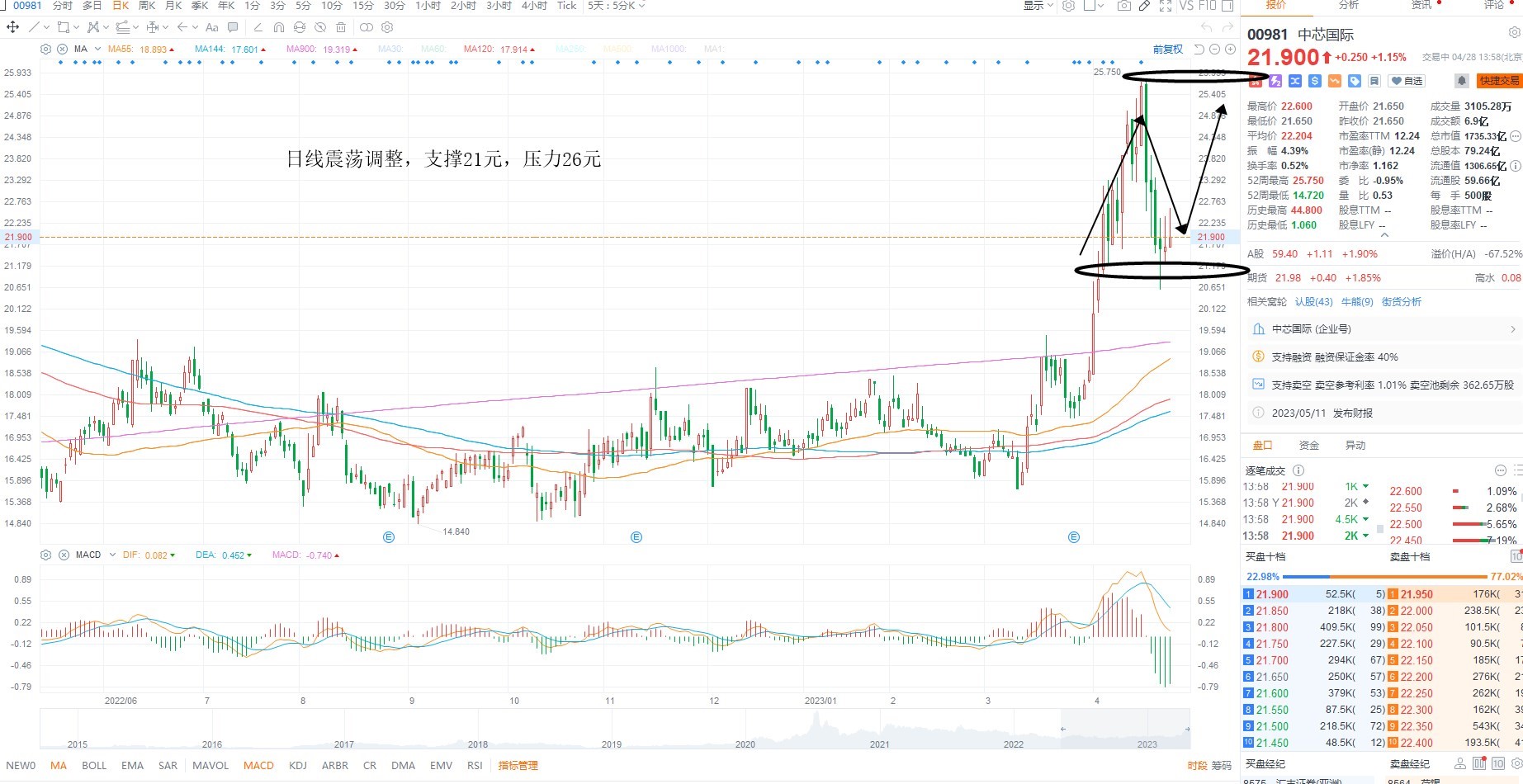Toggle the RSI indicator
The width and height of the screenshot is (1523, 784).
click(475, 766)
